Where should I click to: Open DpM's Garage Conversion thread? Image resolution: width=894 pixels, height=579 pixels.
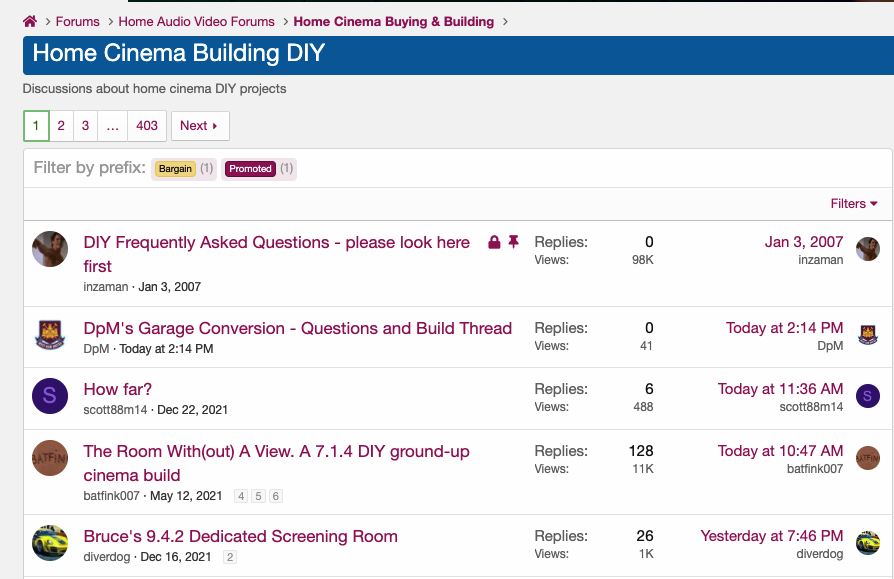click(297, 328)
